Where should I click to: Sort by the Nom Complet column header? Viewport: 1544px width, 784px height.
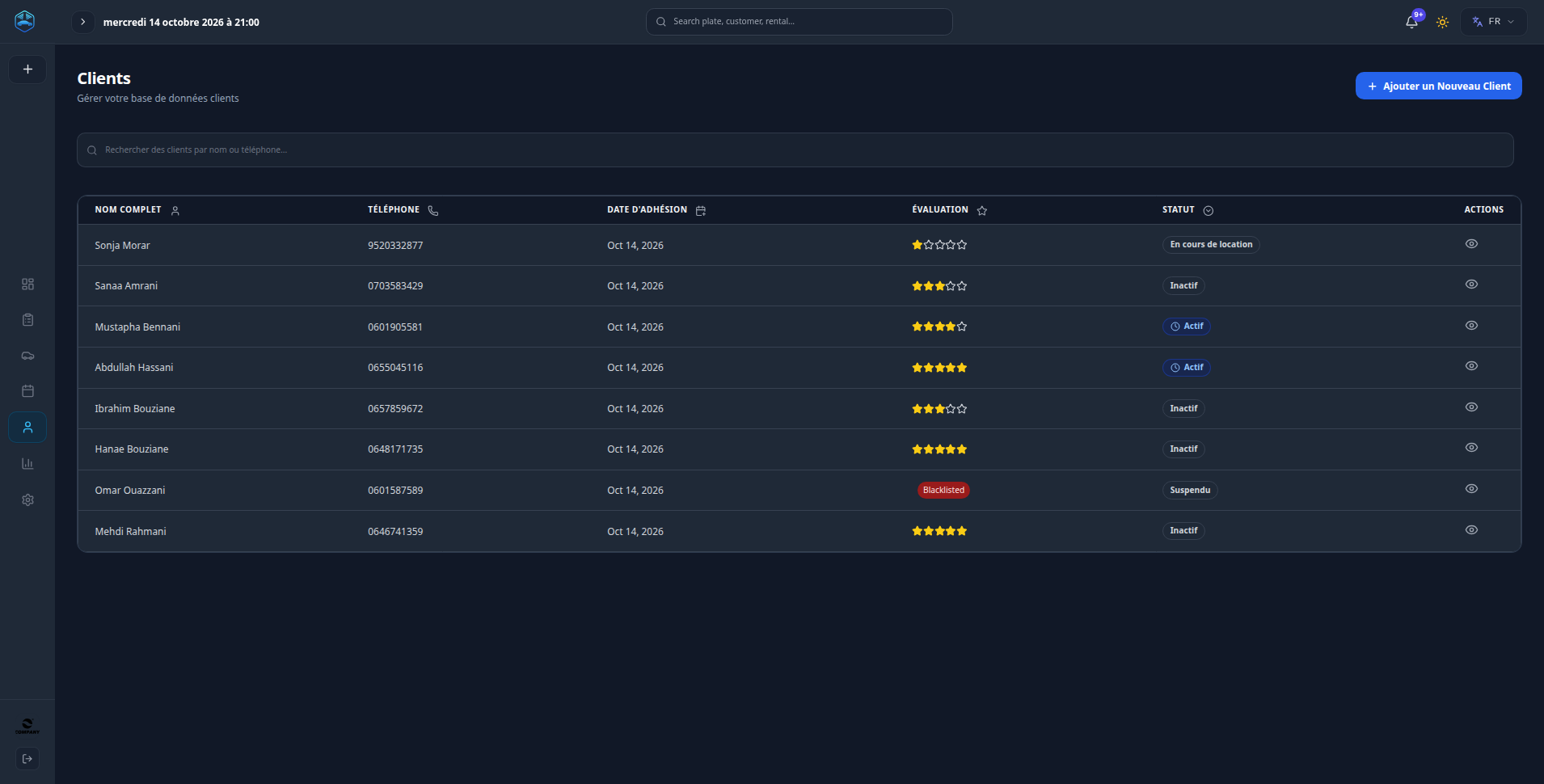(x=137, y=210)
